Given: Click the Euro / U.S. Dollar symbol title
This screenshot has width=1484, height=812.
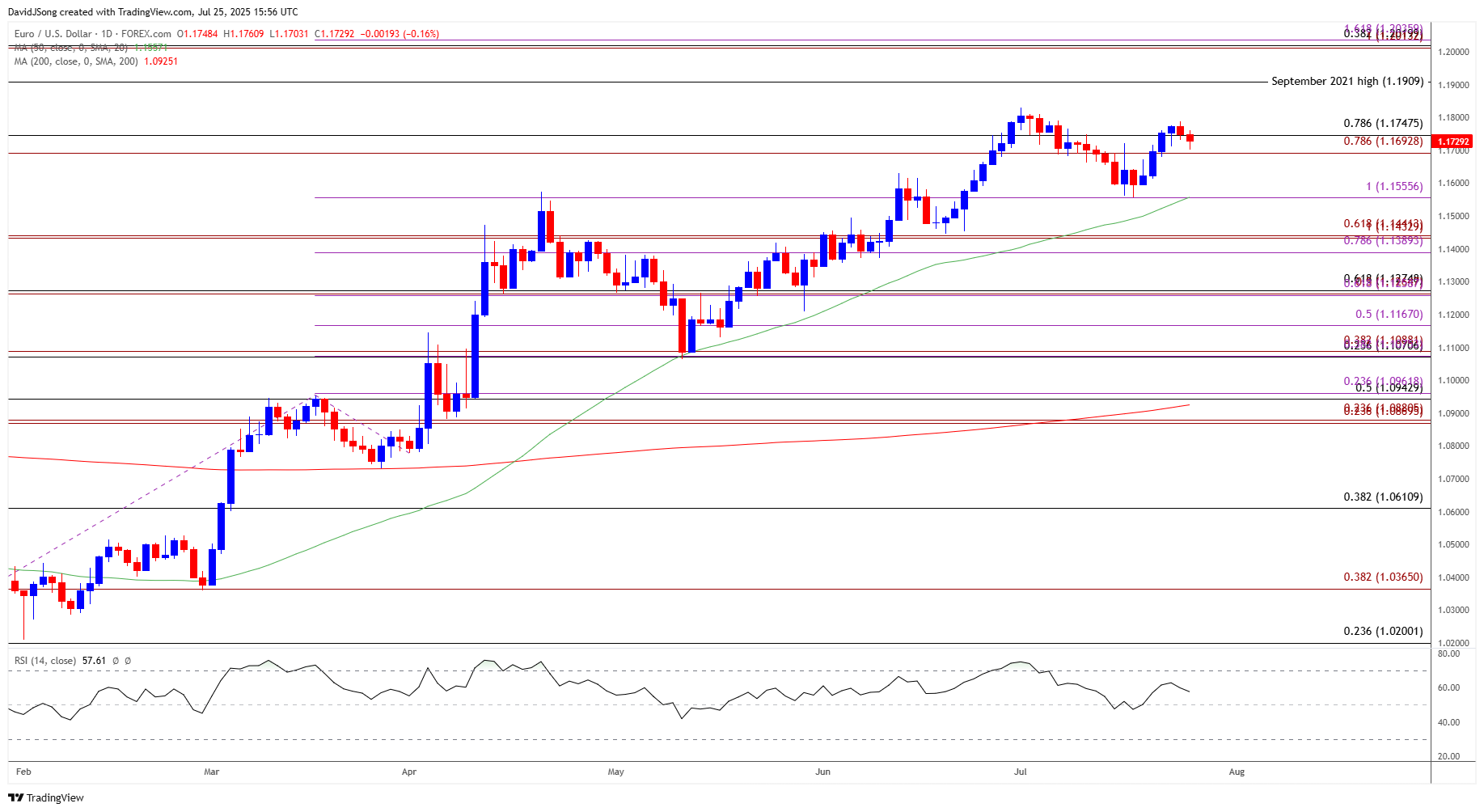Looking at the screenshot, I should tap(54, 34).
